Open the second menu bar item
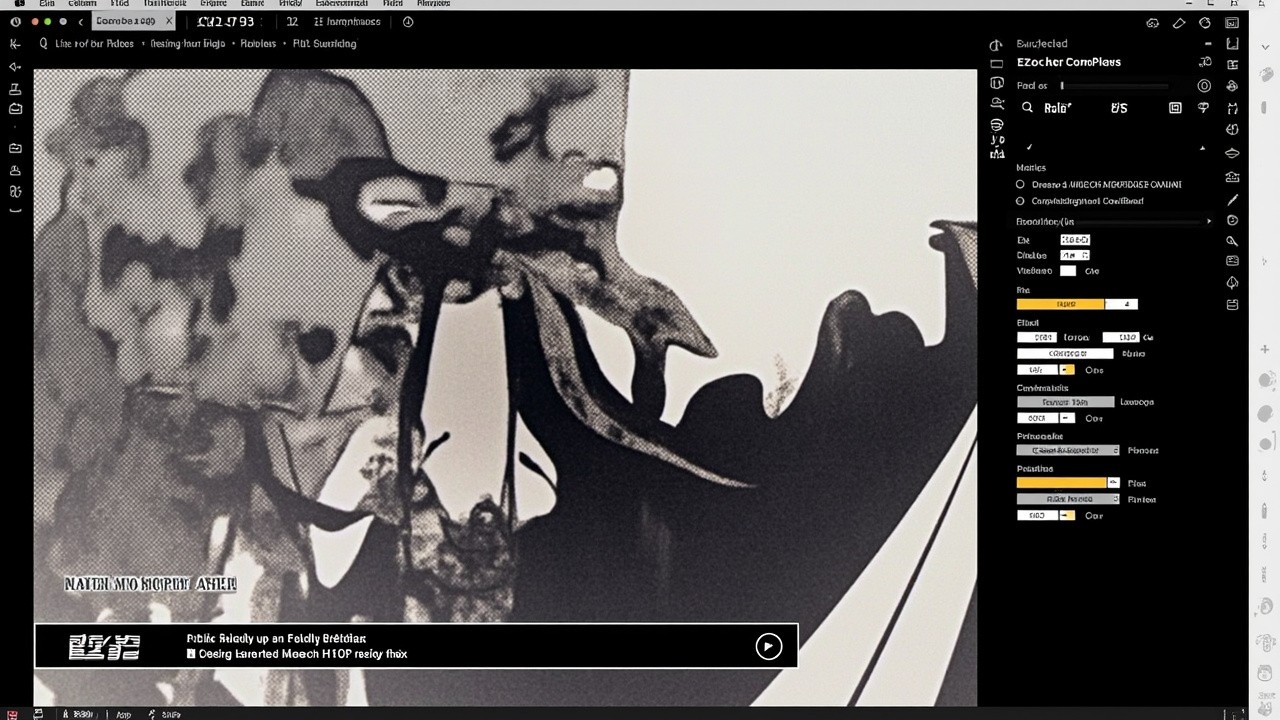 point(82,4)
